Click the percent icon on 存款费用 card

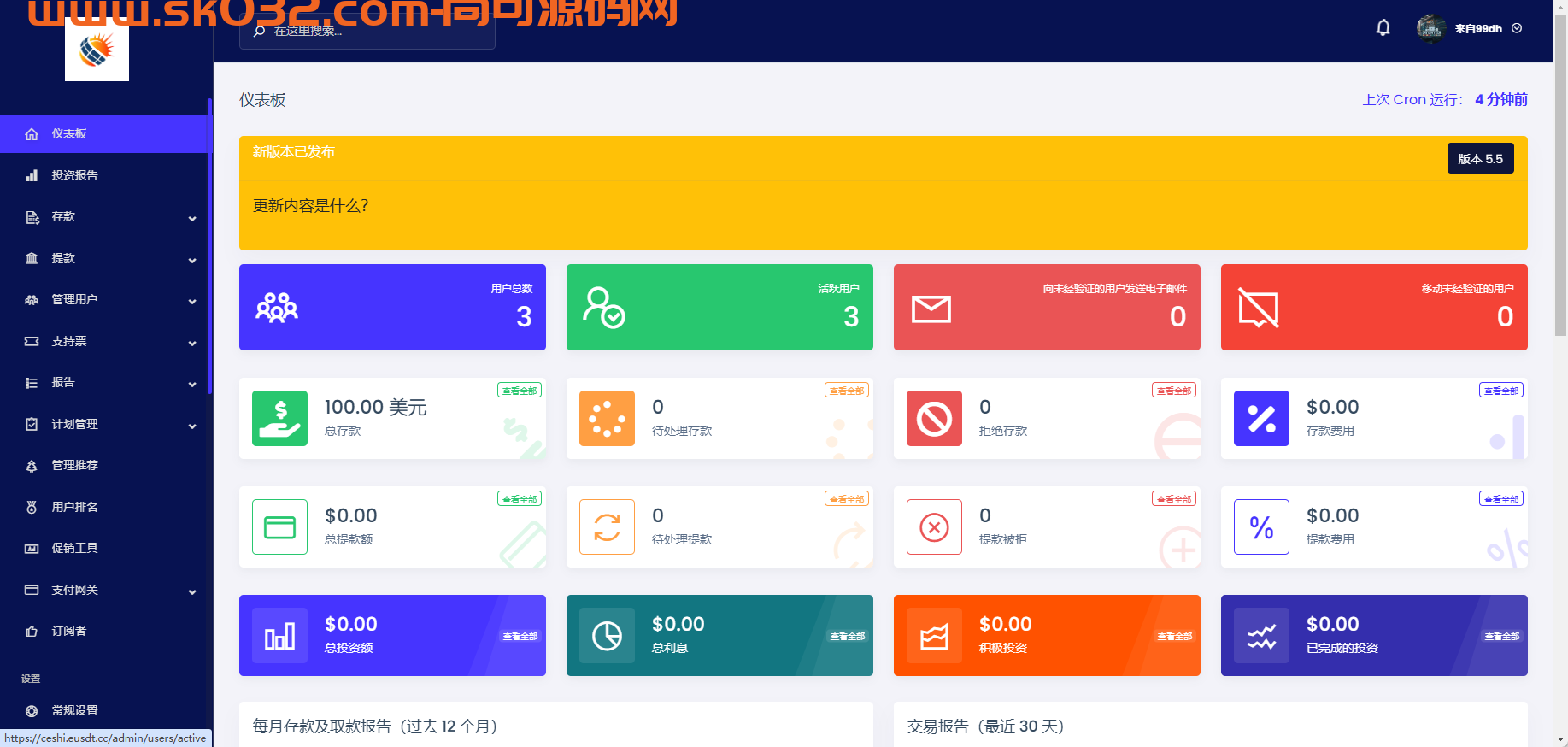(1262, 419)
